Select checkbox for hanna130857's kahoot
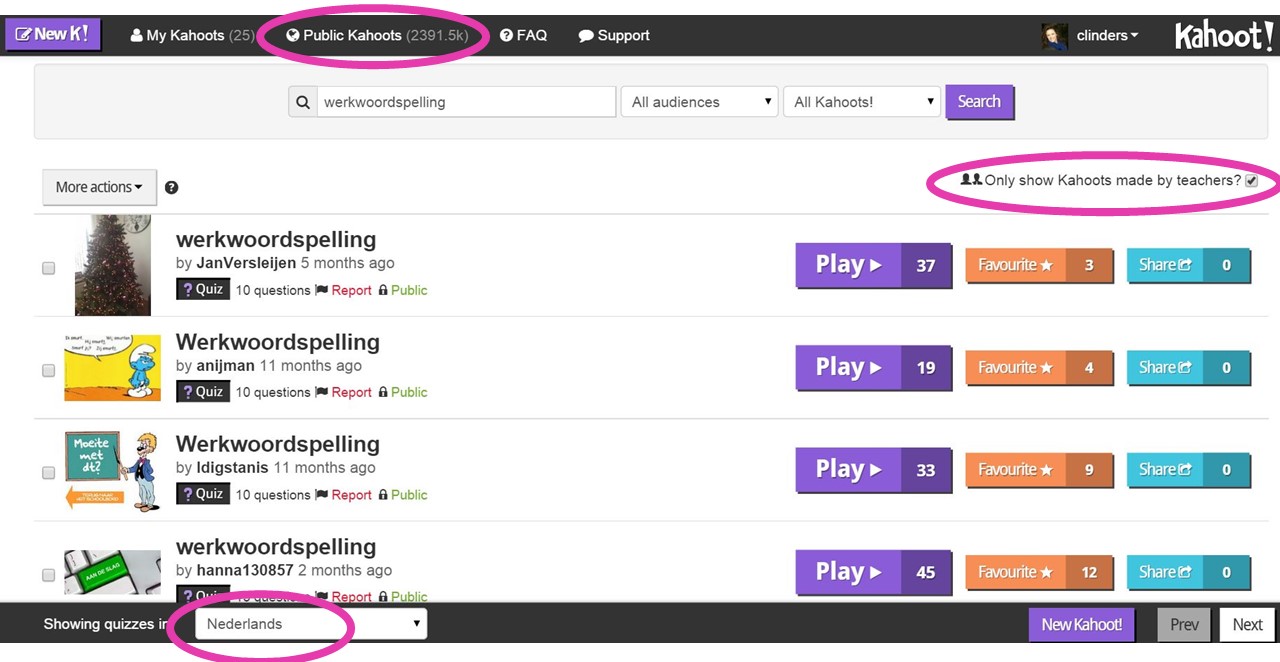 coord(48,575)
